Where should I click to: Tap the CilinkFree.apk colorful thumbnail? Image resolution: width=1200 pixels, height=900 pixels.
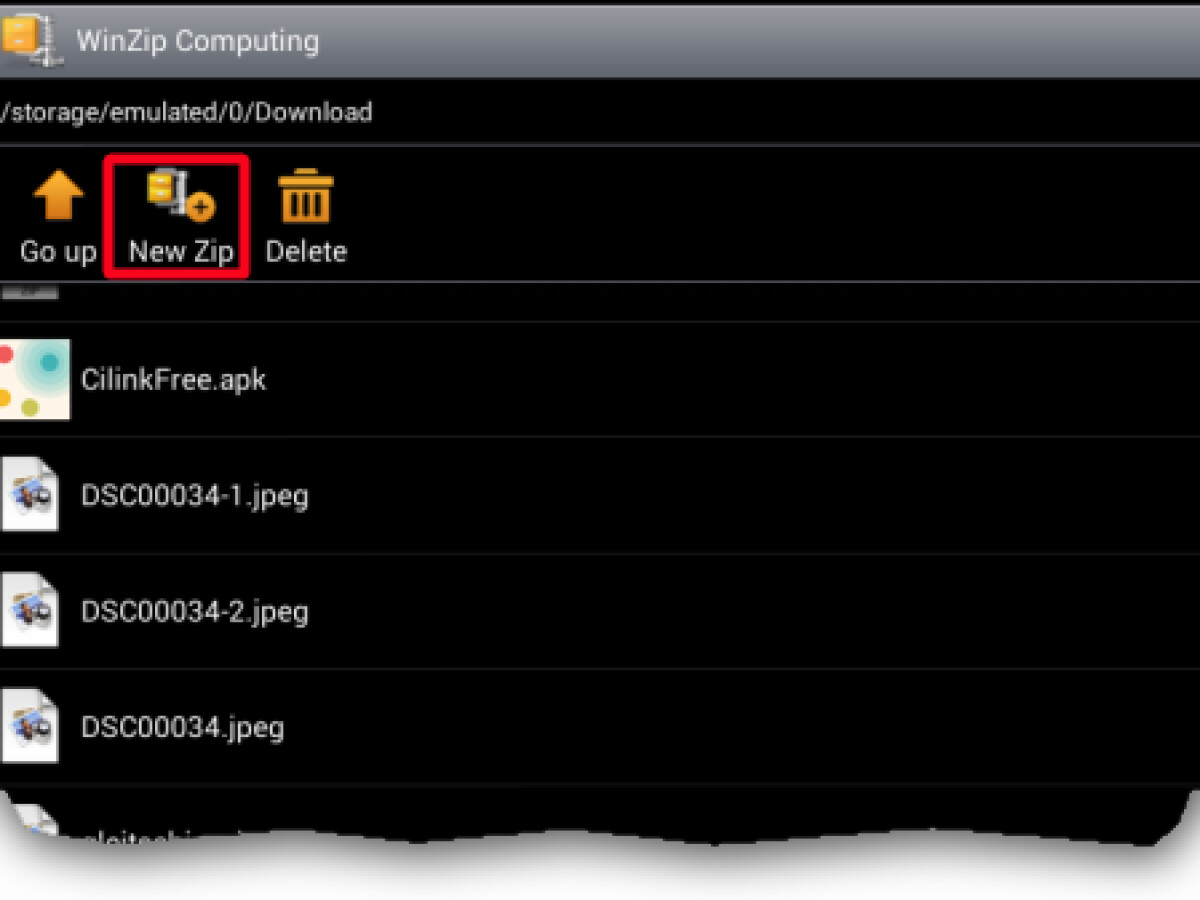click(x=34, y=379)
